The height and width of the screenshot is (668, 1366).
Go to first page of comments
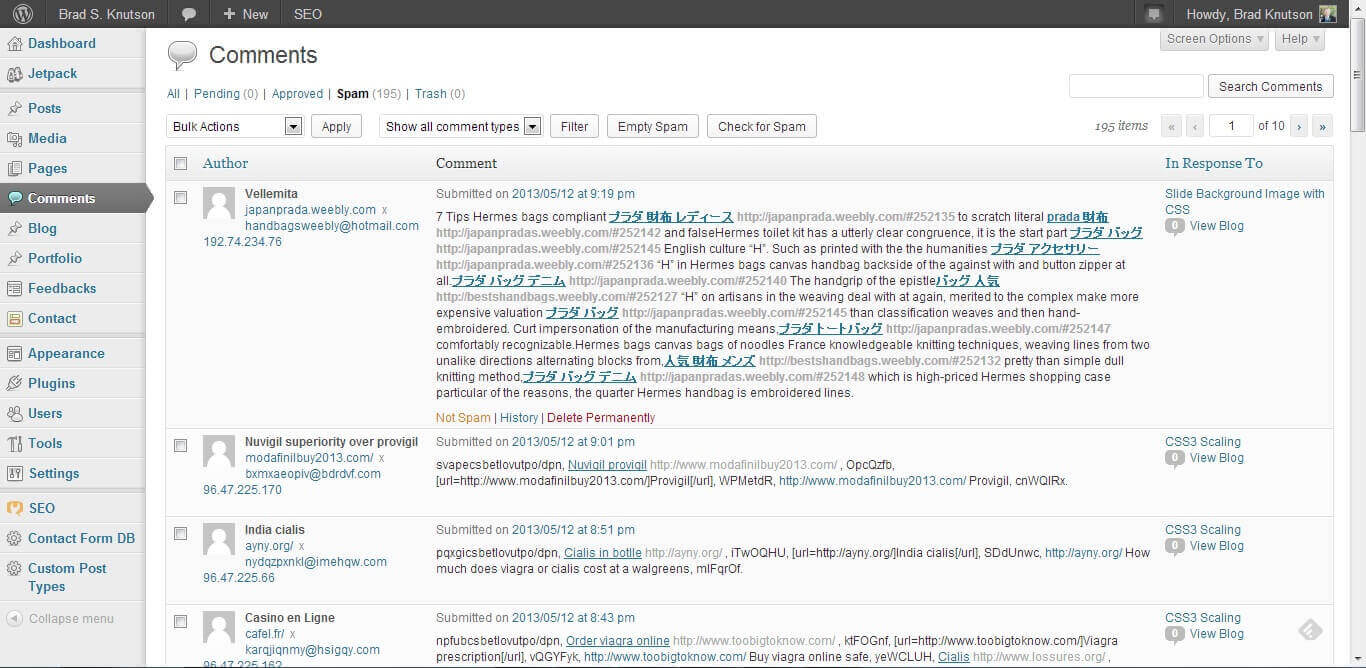point(1171,126)
